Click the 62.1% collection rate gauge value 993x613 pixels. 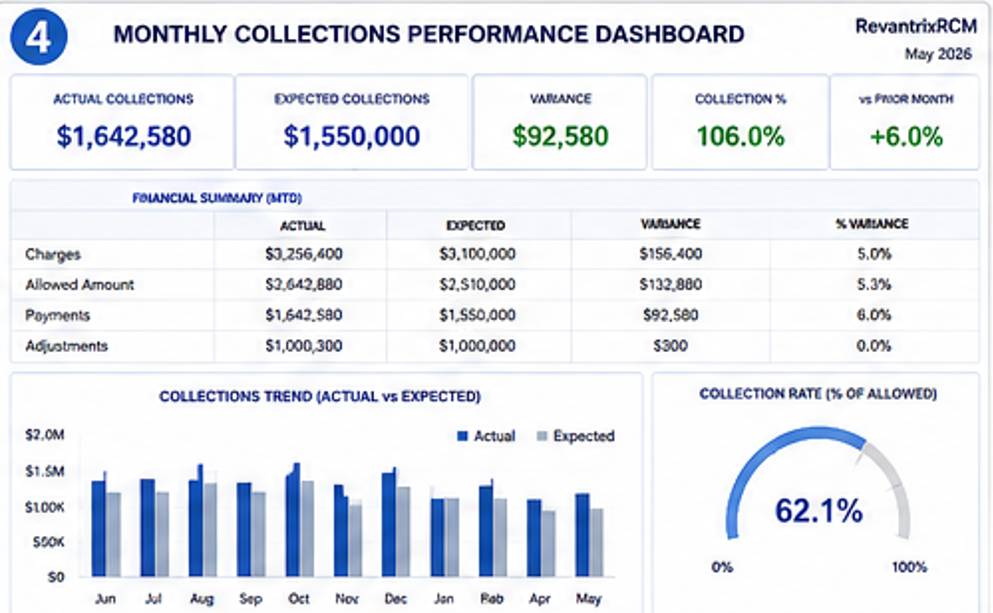[x=818, y=510]
